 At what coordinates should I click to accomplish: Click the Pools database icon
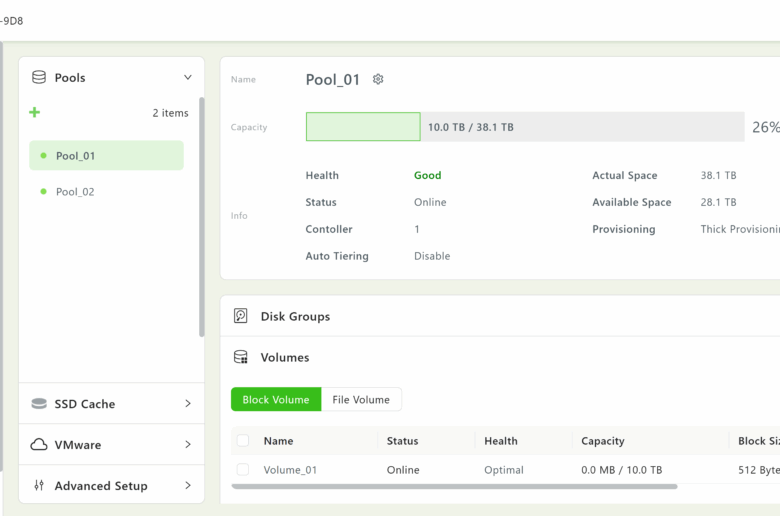(39, 77)
